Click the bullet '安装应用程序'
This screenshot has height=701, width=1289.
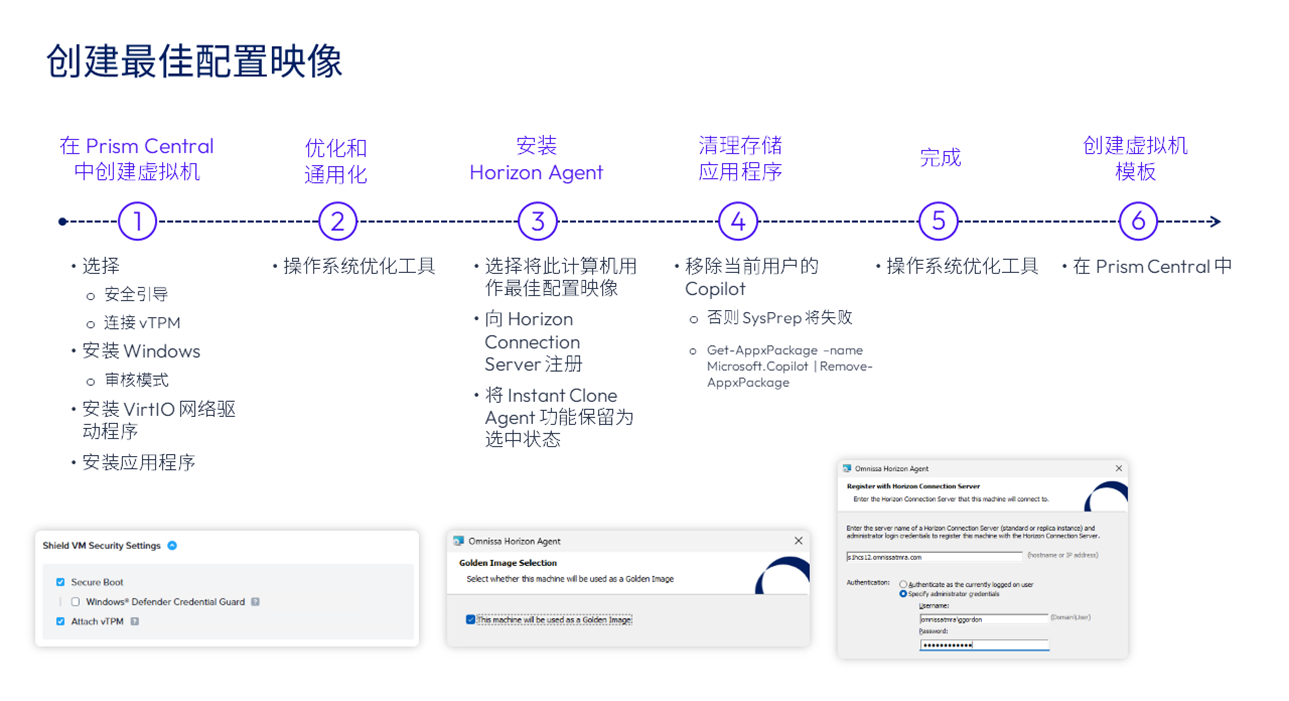pyautogui.click(x=139, y=462)
